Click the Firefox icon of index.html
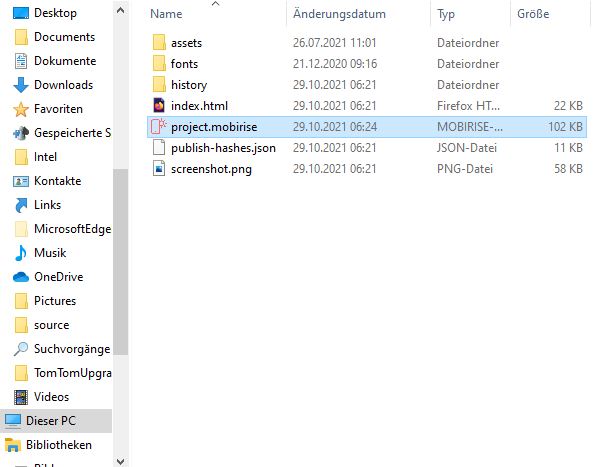 (x=159, y=106)
